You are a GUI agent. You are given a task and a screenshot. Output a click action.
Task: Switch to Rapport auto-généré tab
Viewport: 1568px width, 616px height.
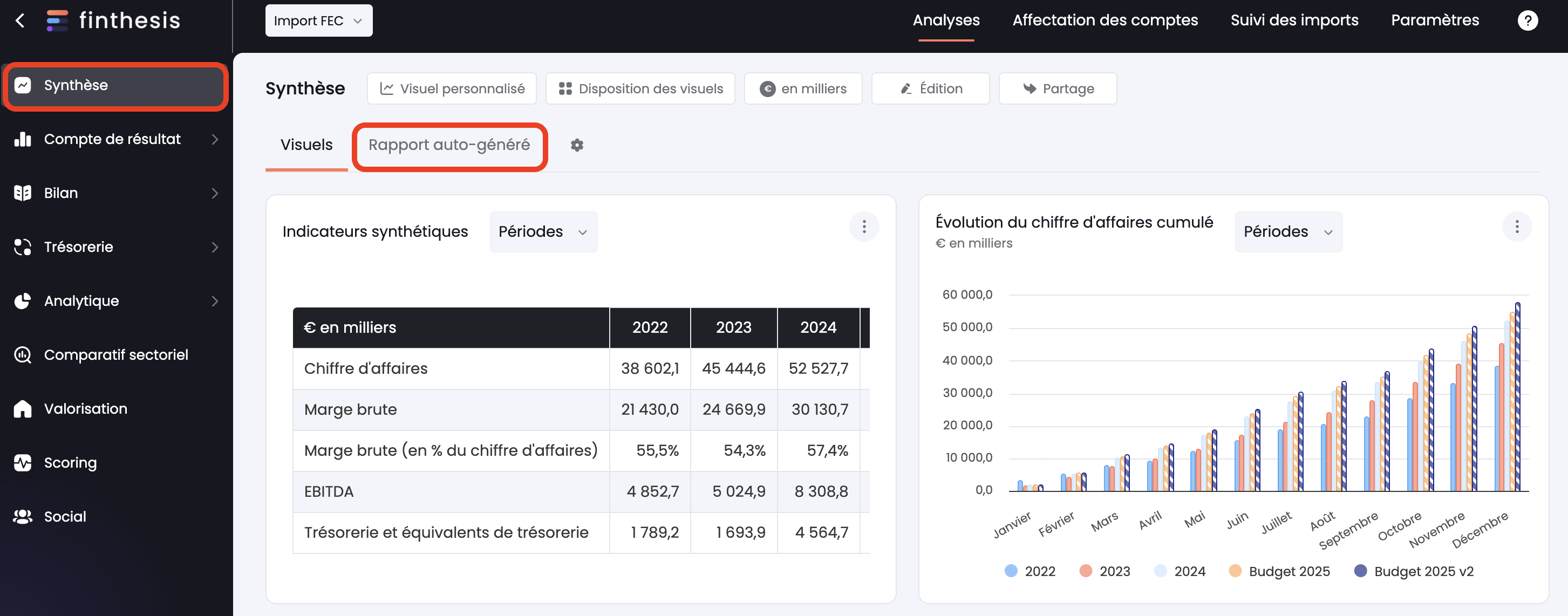(x=449, y=145)
